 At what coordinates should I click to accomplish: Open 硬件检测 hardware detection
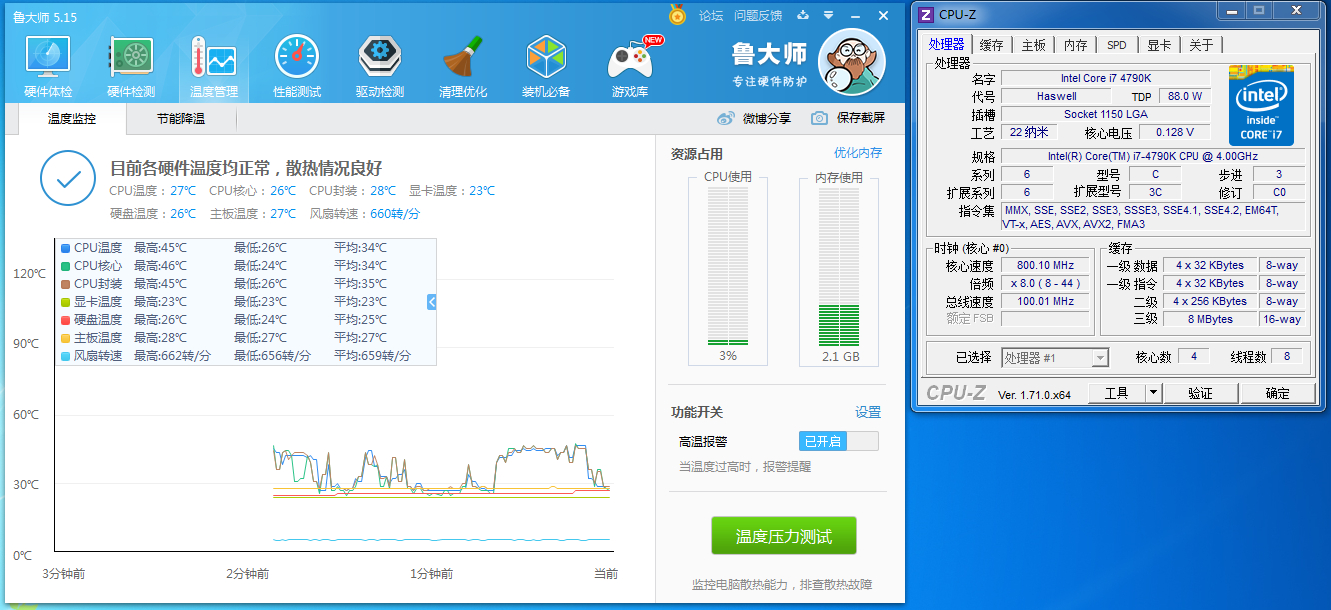coord(131,68)
